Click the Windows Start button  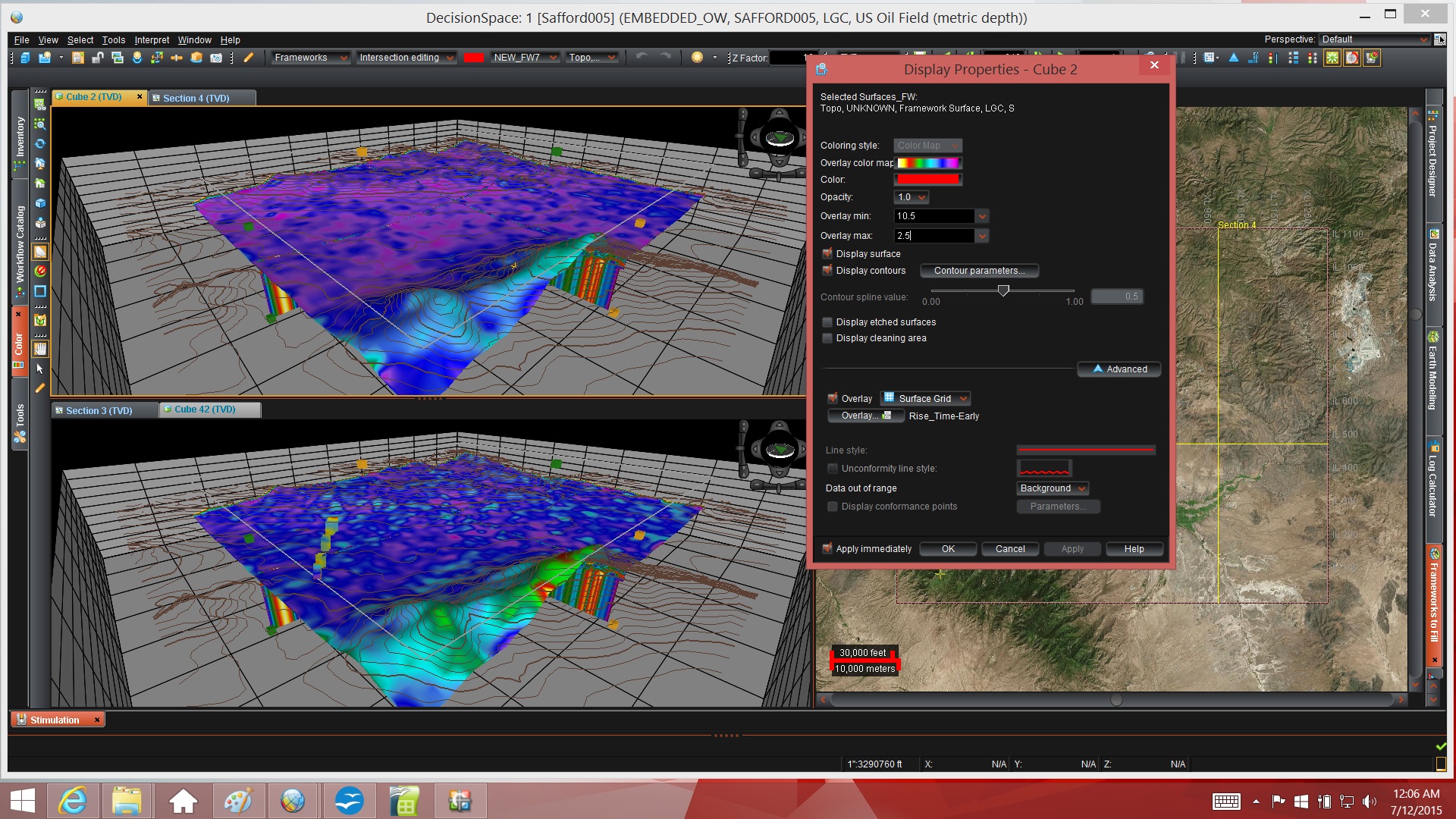pyautogui.click(x=23, y=801)
